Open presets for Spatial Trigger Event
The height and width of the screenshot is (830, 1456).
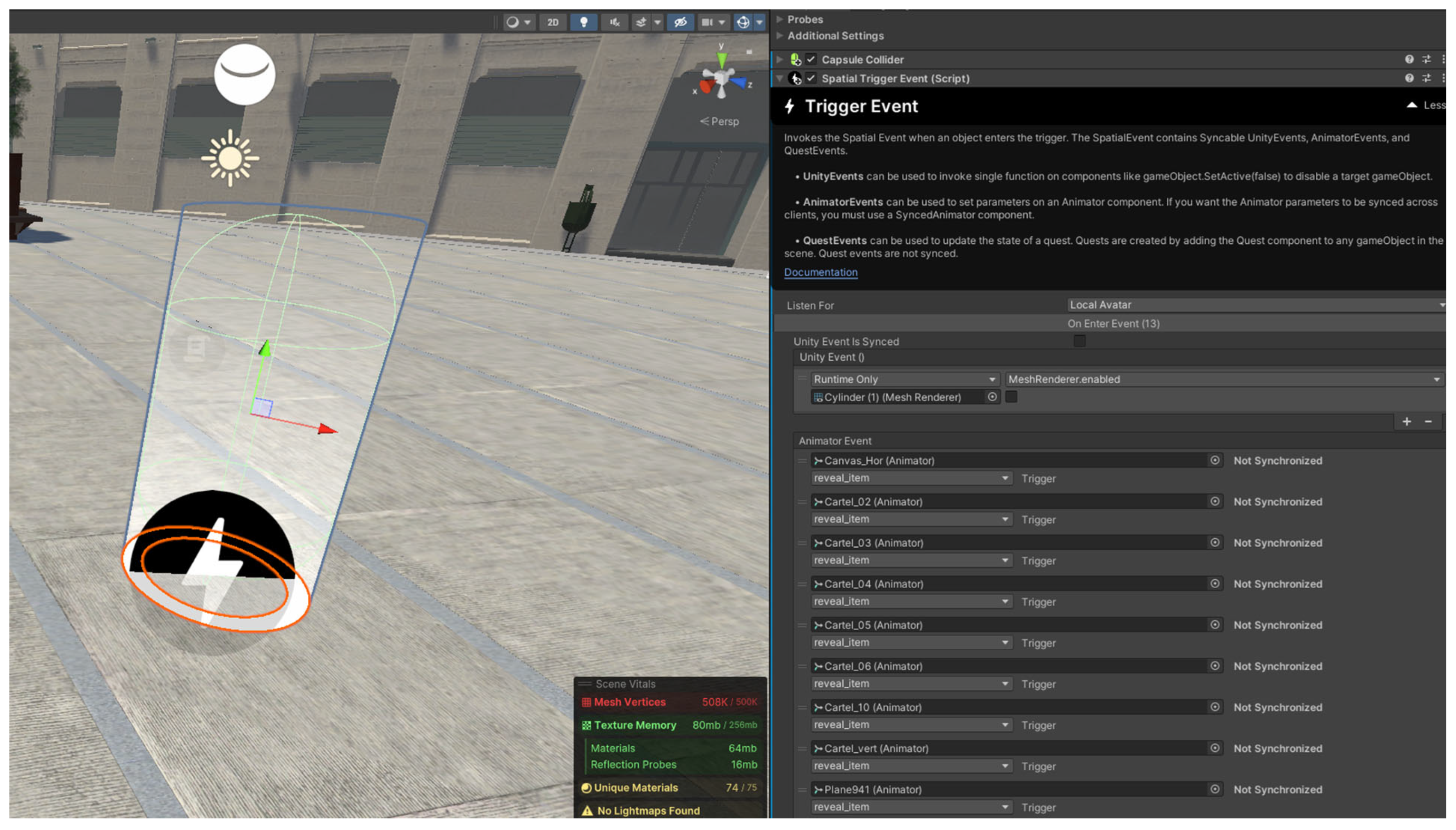pos(1426,78)
